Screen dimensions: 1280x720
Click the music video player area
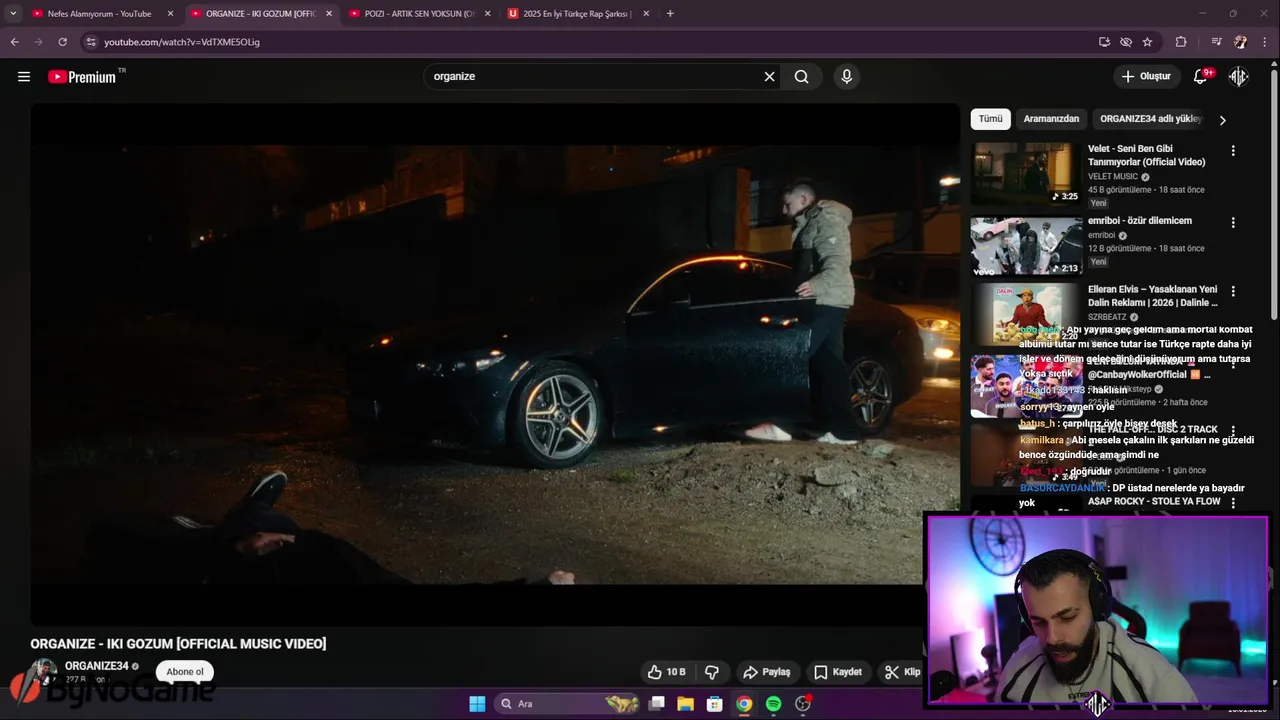click(x=495, y=365)
